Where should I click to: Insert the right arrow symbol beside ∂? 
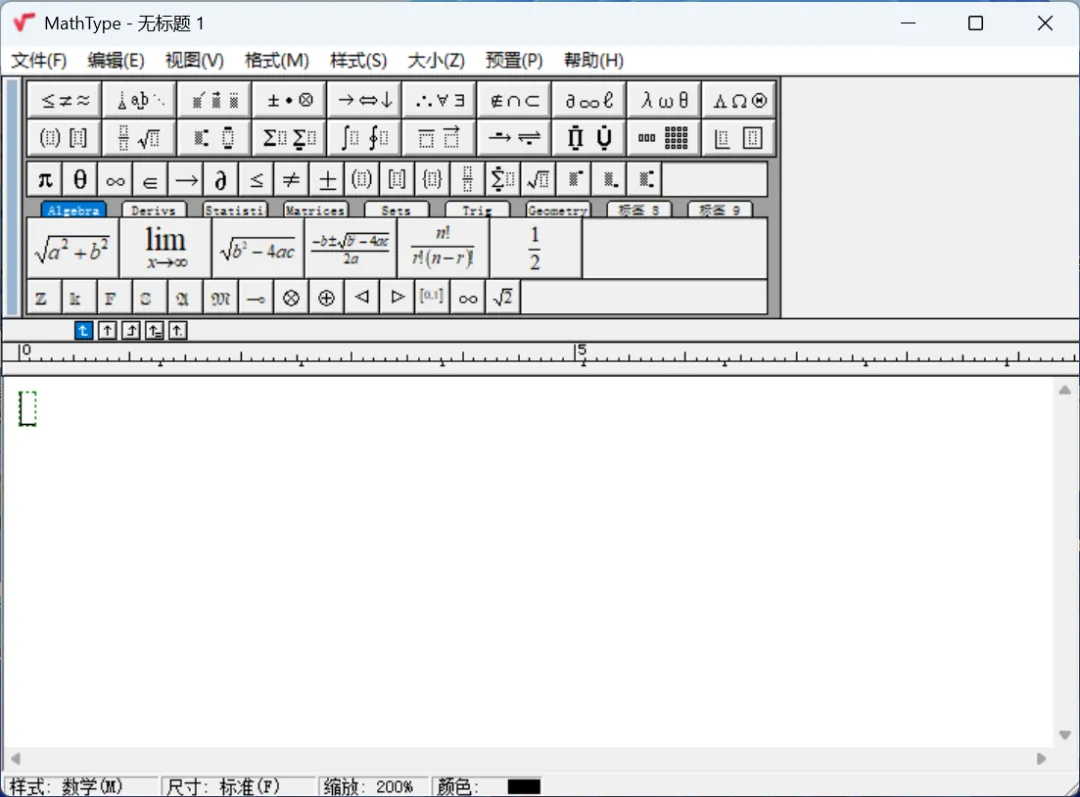186,180
